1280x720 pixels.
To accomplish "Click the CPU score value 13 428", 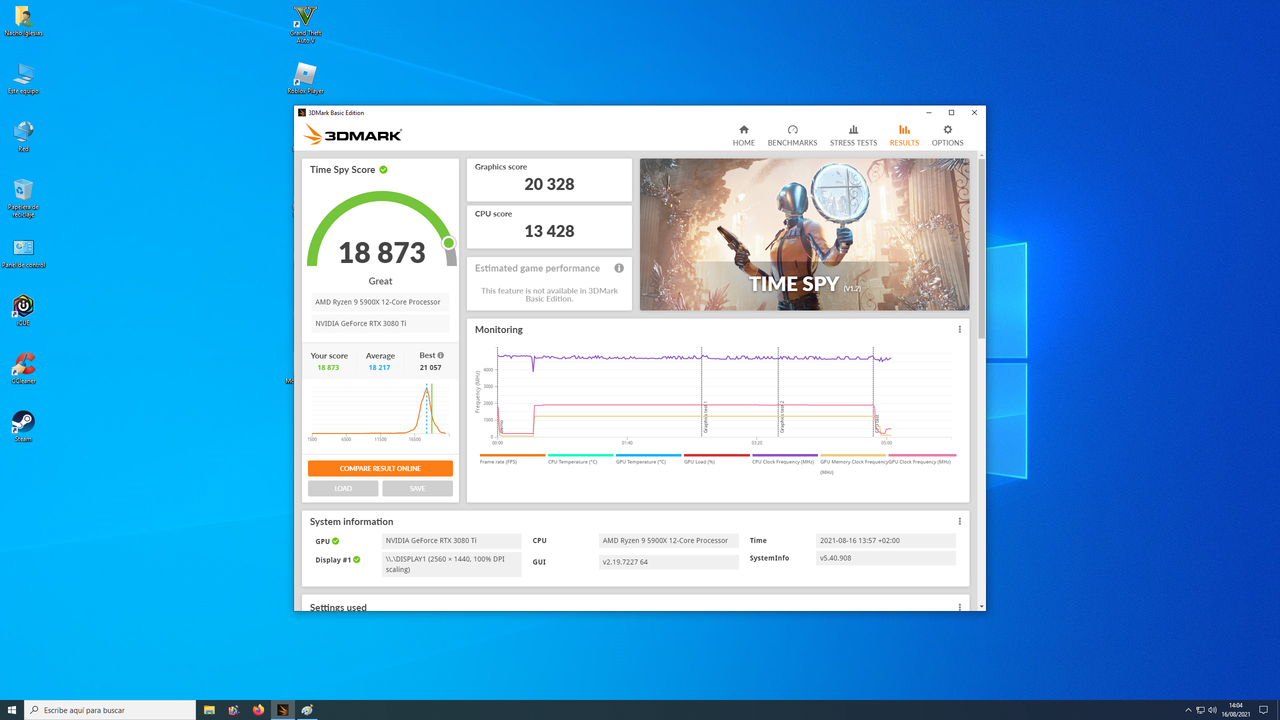I will point(549,231).
